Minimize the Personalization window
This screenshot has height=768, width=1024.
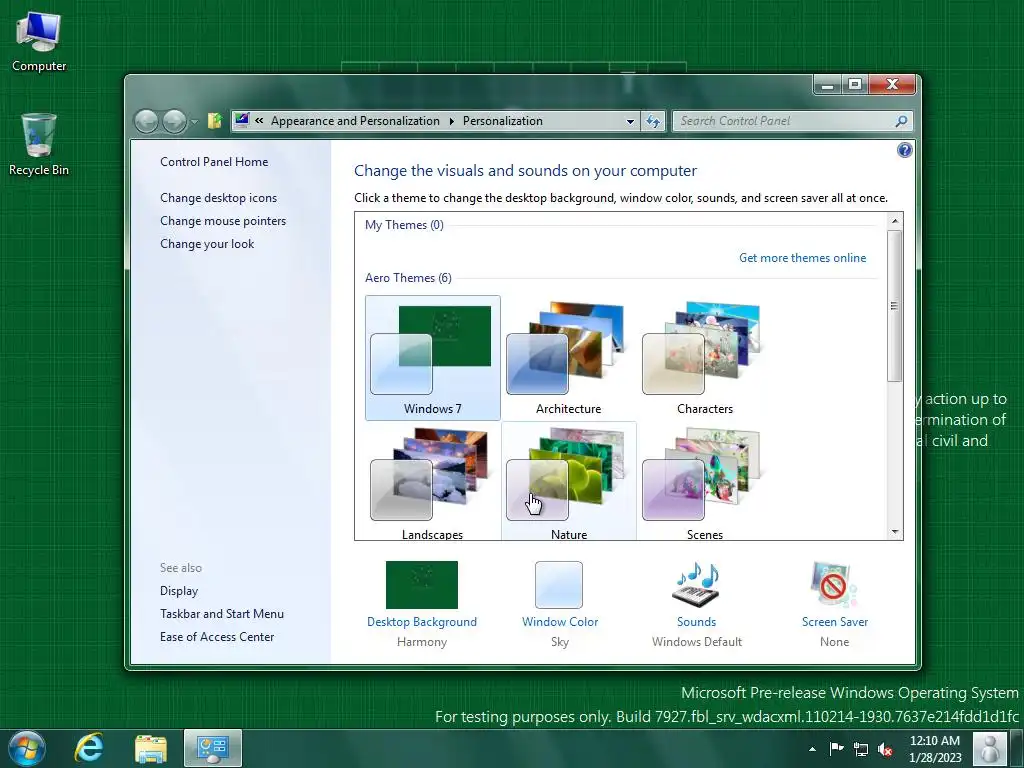(827, 85)
